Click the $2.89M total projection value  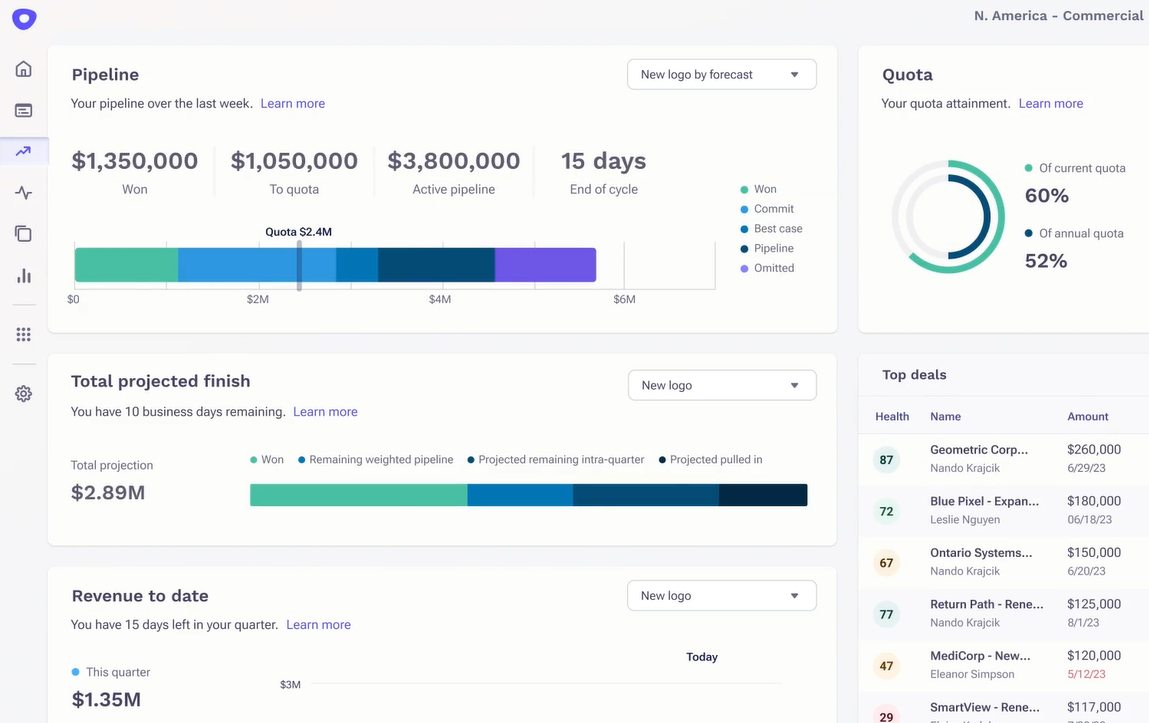(x=108, y=493)
